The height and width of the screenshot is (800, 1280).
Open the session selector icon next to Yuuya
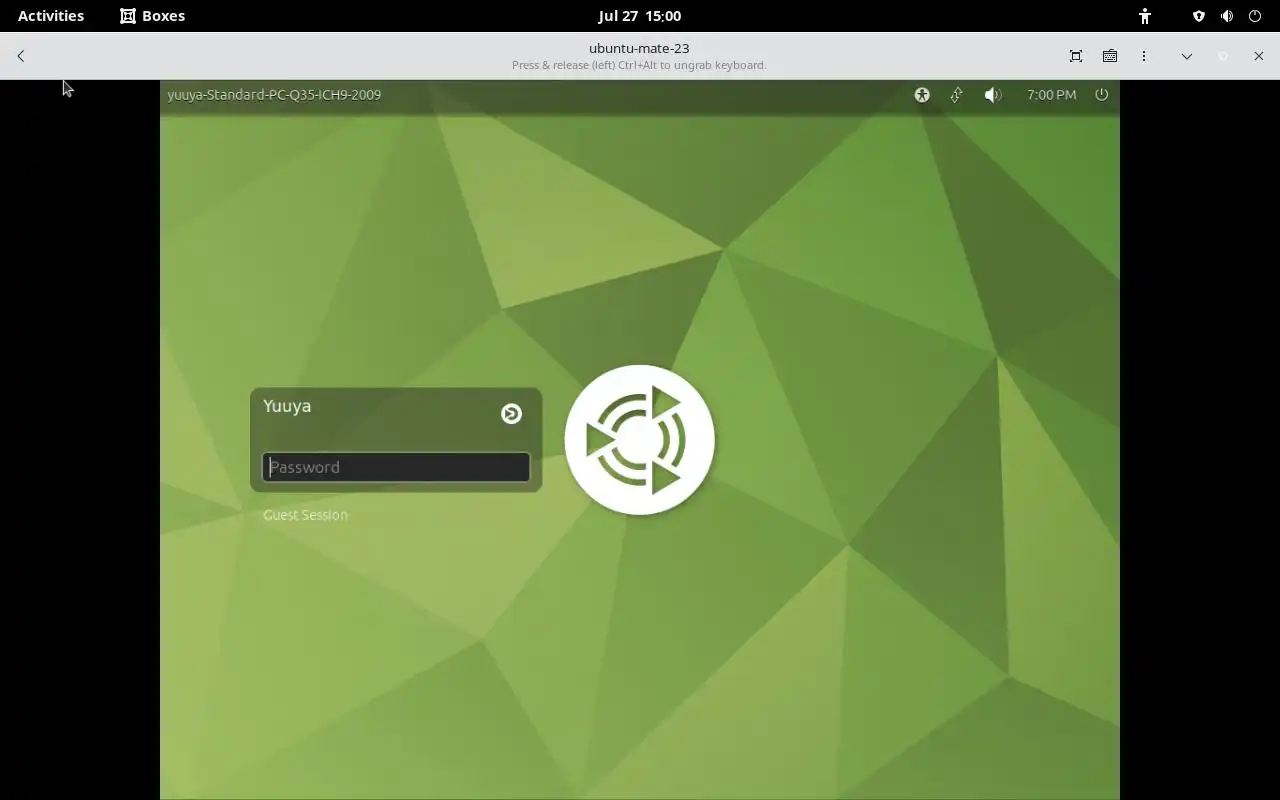pos(511,414)
